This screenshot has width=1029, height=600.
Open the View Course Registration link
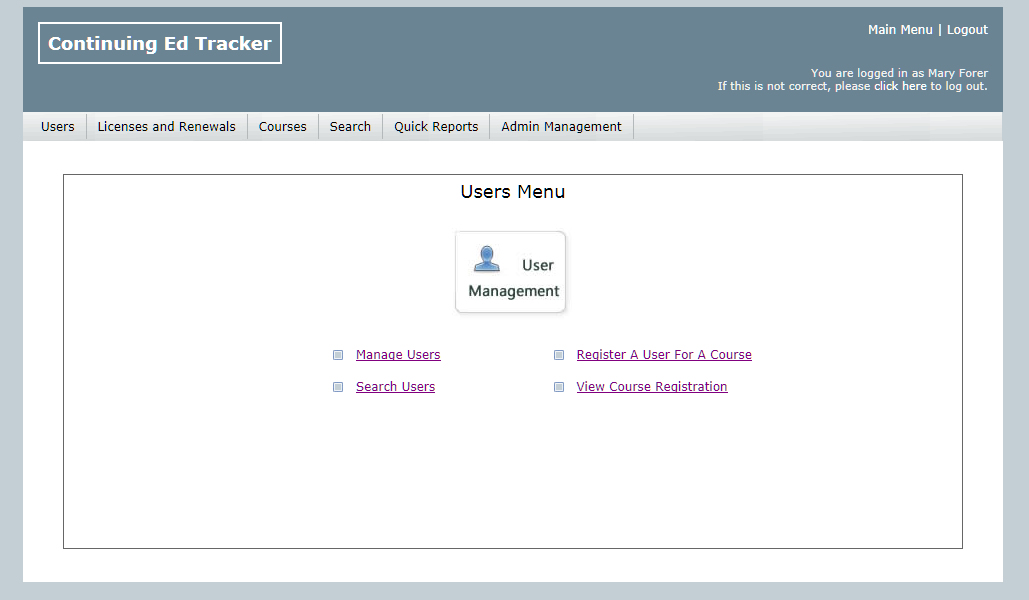pyautogui.click(x=652, y=387)
